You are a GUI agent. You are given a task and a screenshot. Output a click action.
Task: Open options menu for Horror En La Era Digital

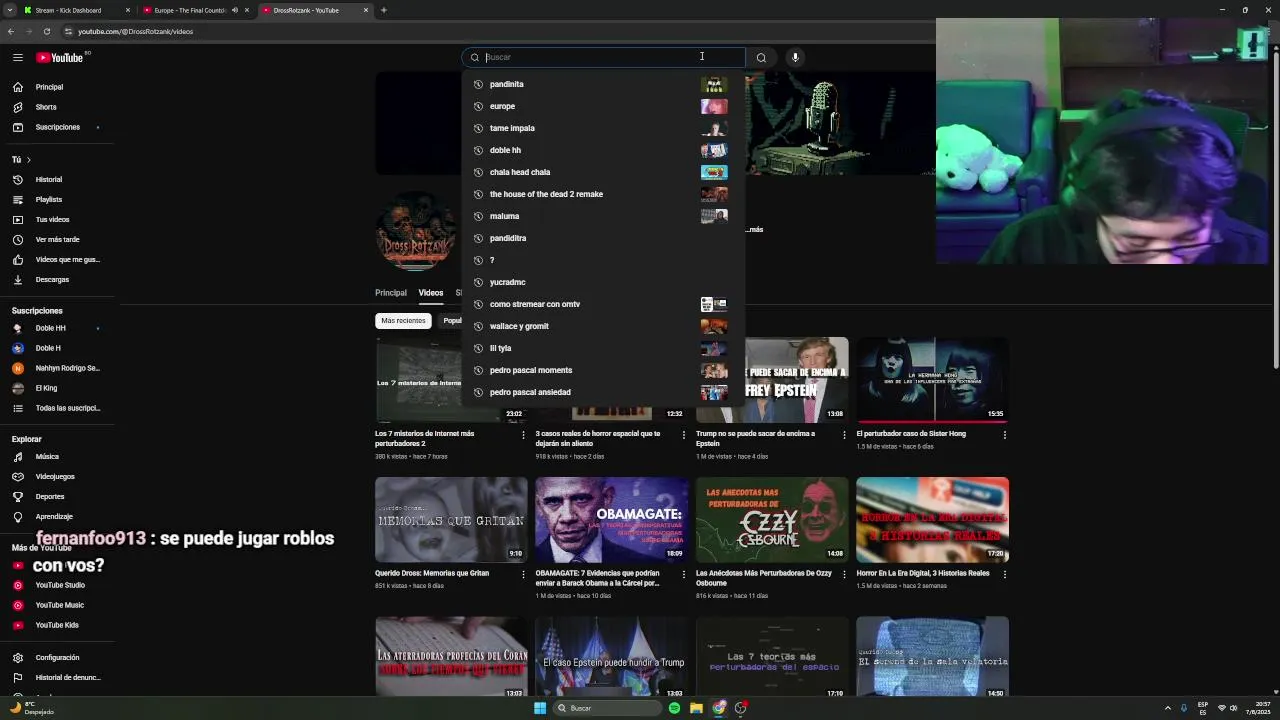pos(1005,575)
